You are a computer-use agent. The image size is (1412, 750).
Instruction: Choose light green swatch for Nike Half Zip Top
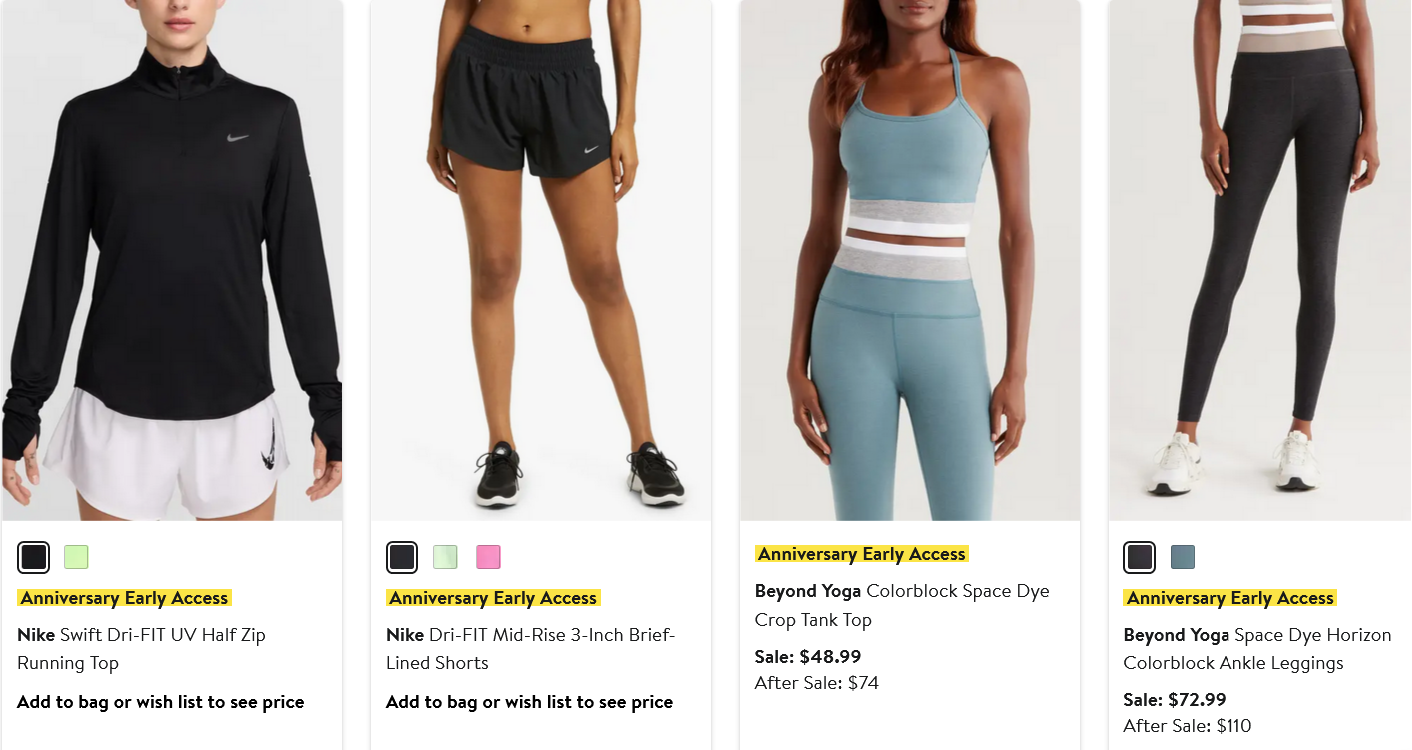coord(76,557)
